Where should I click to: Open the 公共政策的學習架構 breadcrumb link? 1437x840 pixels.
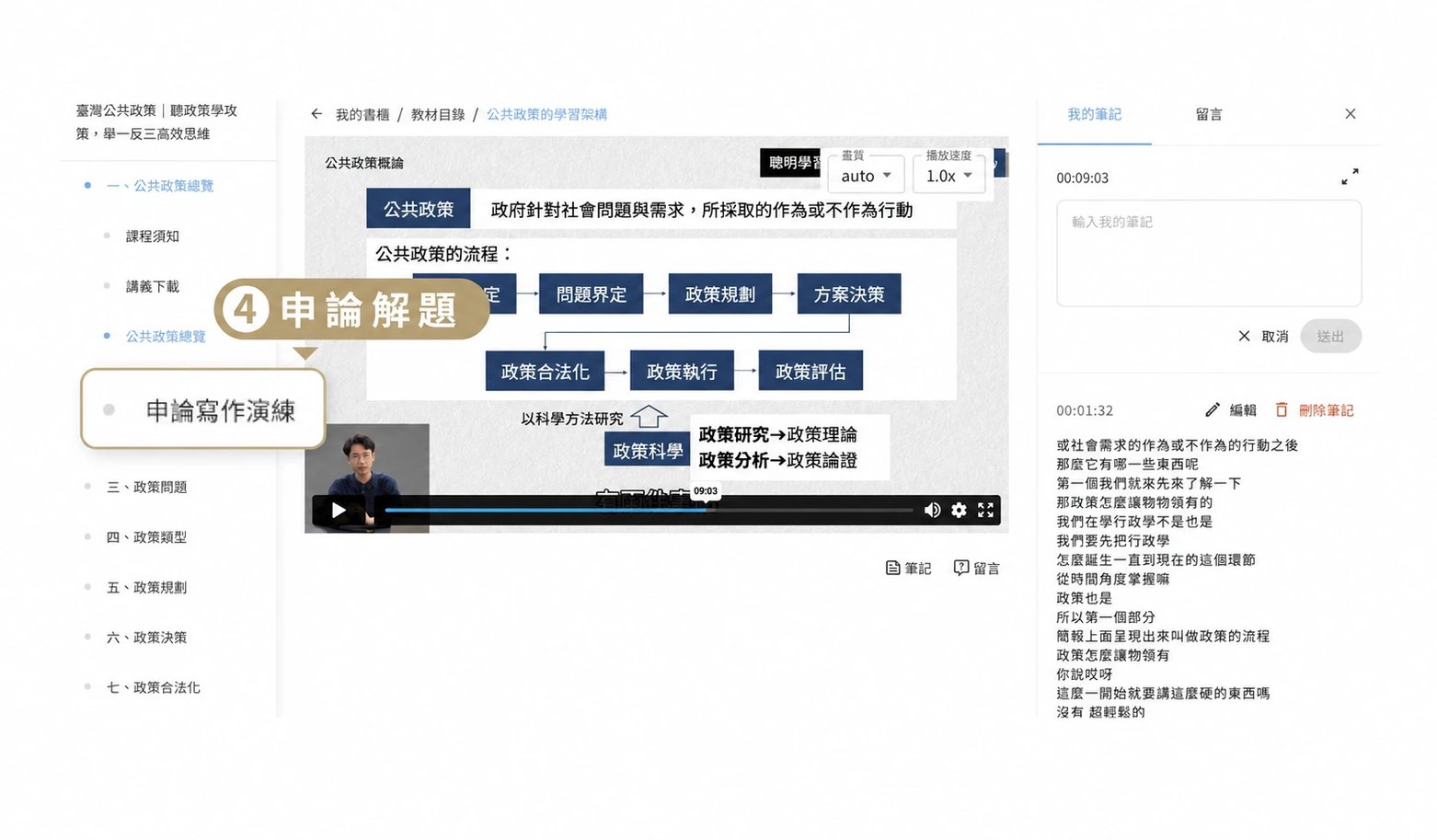(x=546, y=114)
